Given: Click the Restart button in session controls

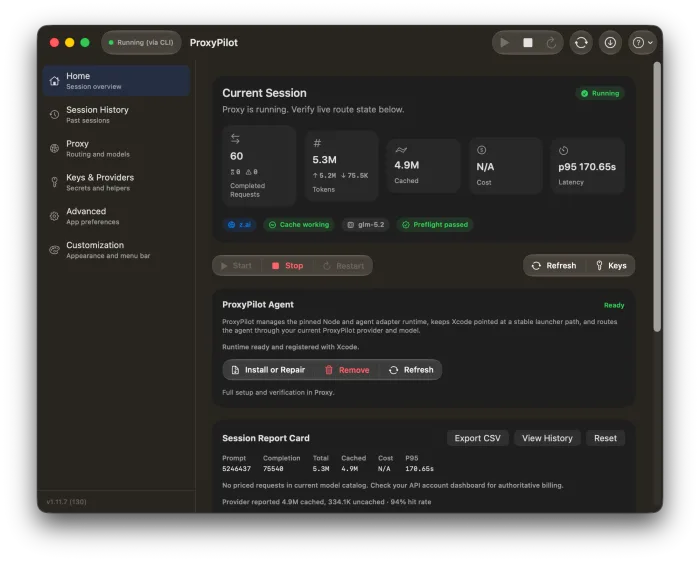Looking at the screenshot, I should (x=344, y=266).
